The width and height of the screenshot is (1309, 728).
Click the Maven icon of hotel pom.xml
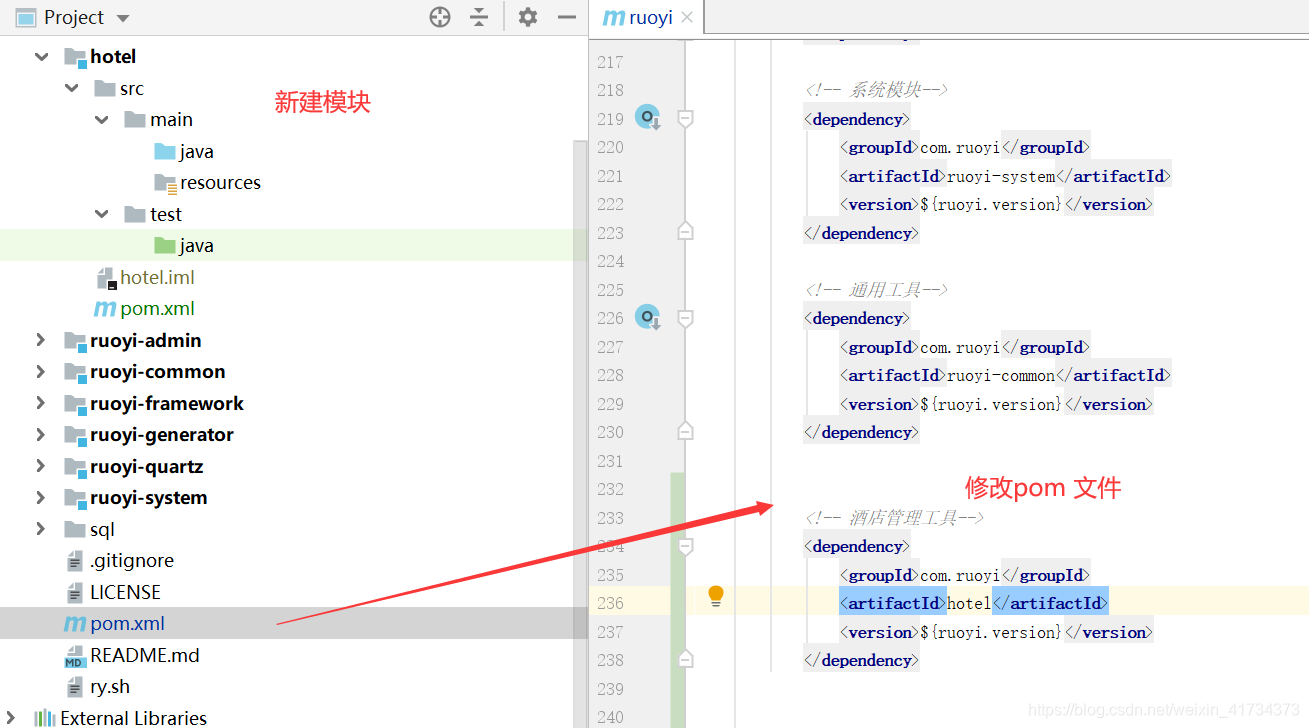click(104, 309)
